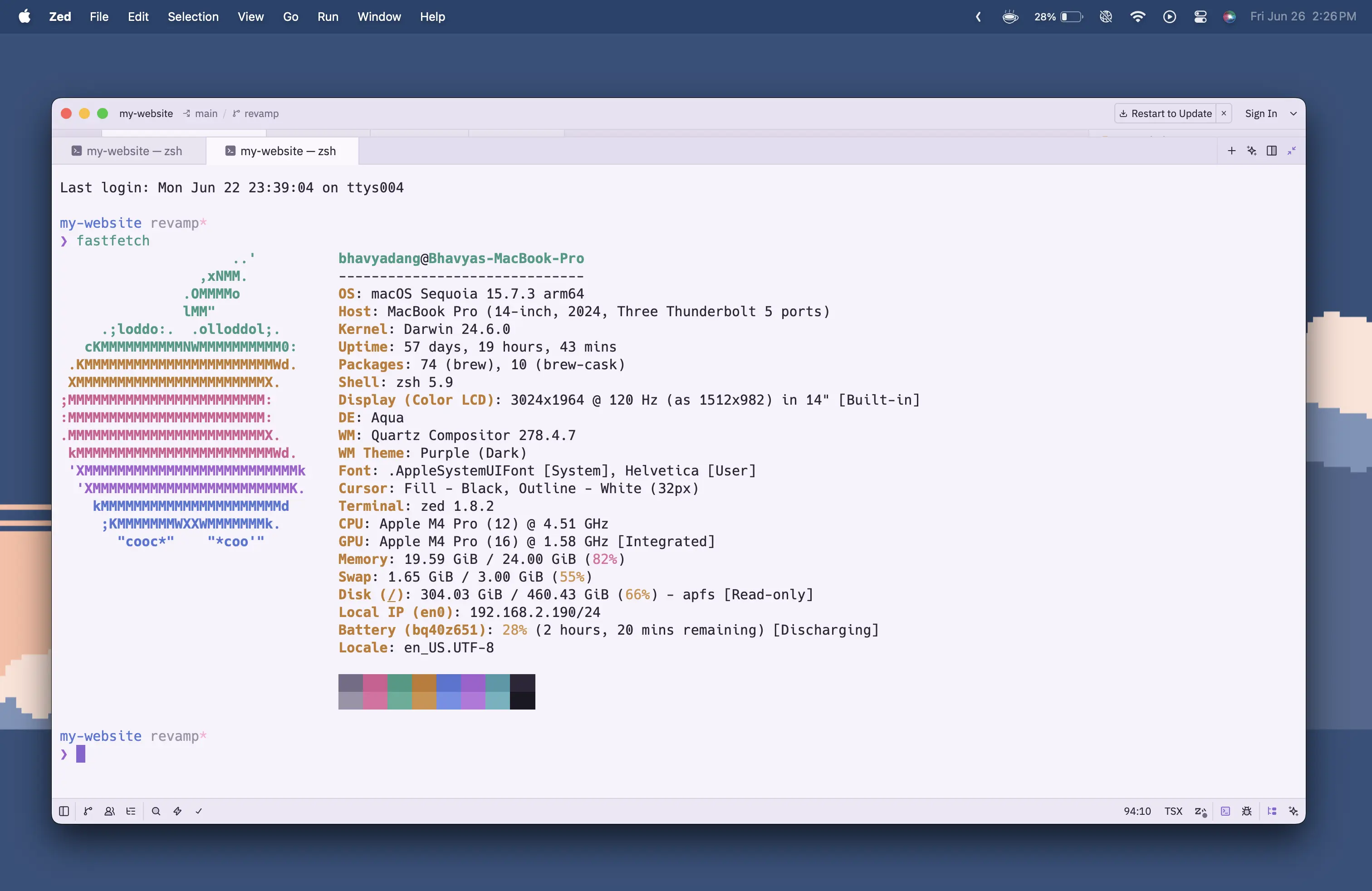Viewport: 1372px width, 891px height.
Task: Open the AI assistant sparkle icon in status bar
Action: coord(1294,811)
